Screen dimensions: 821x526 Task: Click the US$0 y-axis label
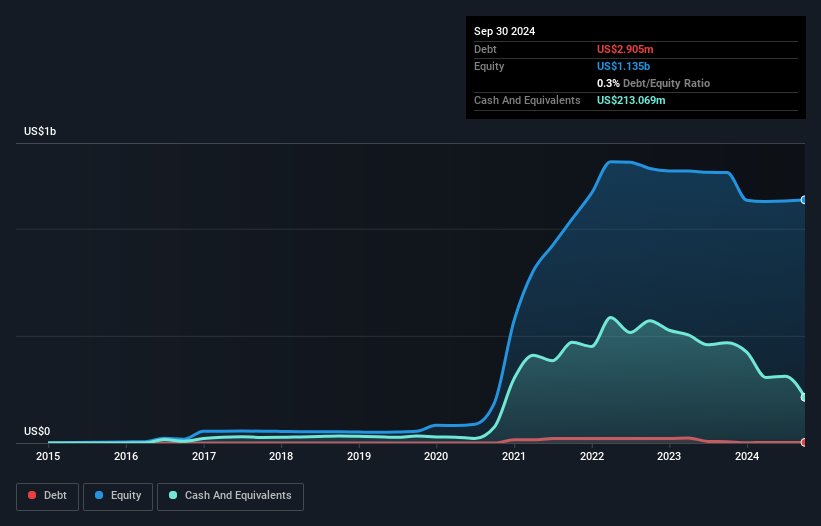tap(37, 431)
